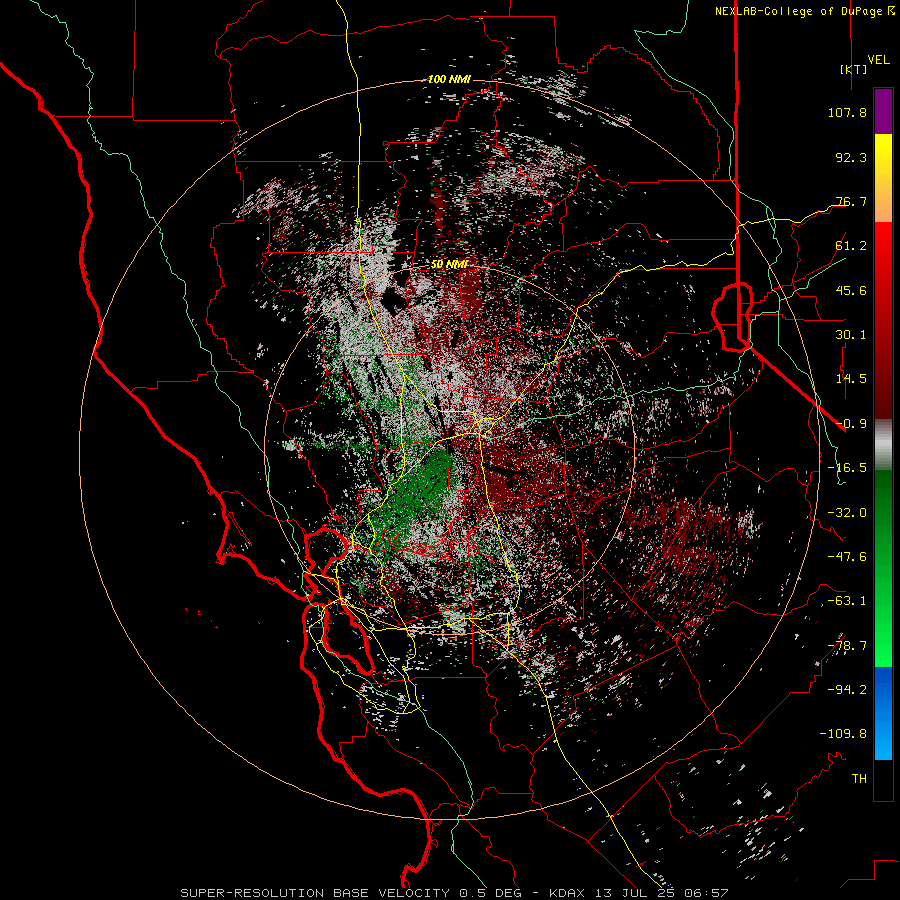
Task: Pick the purple segment of velocity color bar
Action: pyautogui.click(x=883, y=112)
